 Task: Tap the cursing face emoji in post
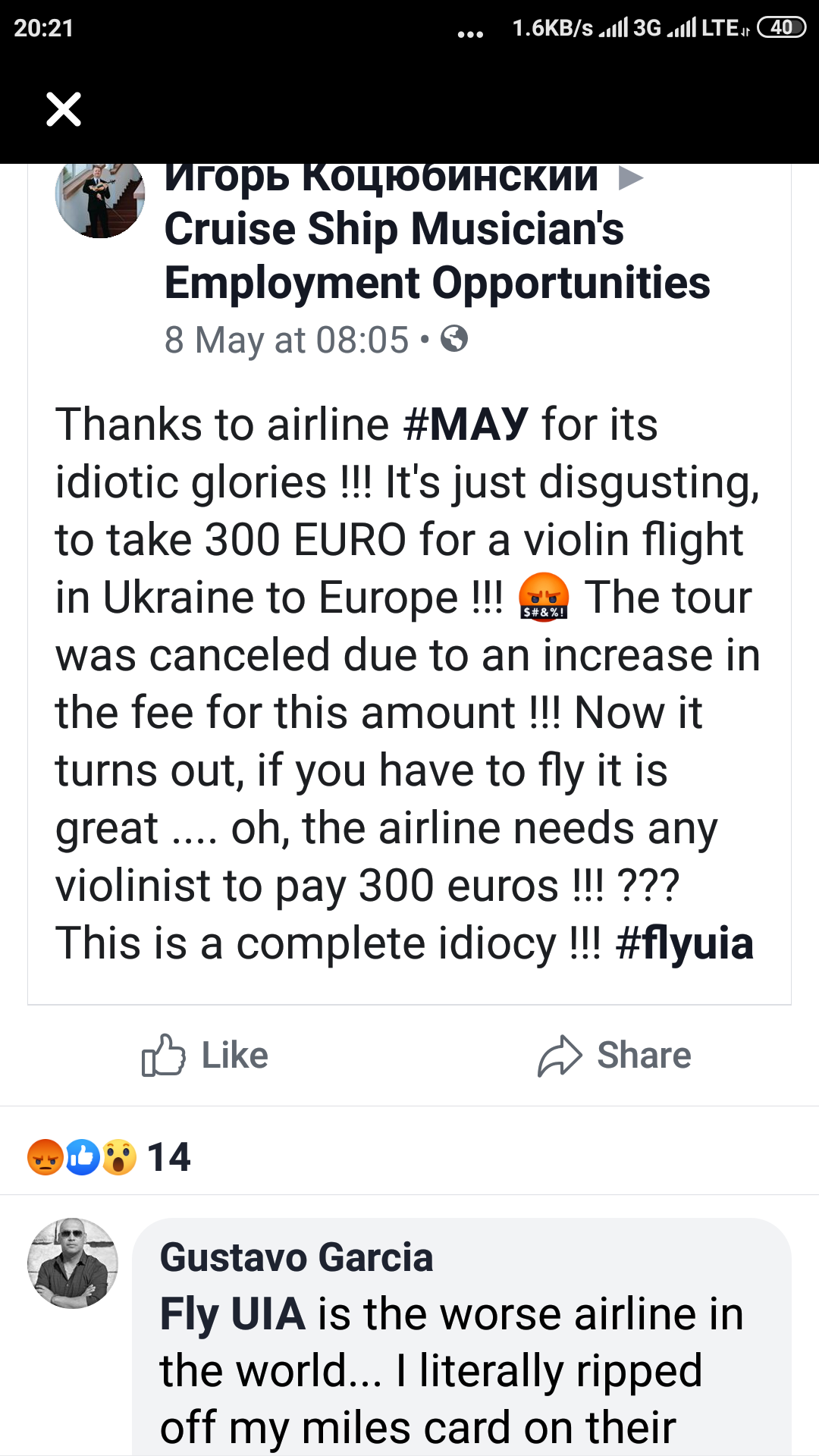click(x=543, y=598)
